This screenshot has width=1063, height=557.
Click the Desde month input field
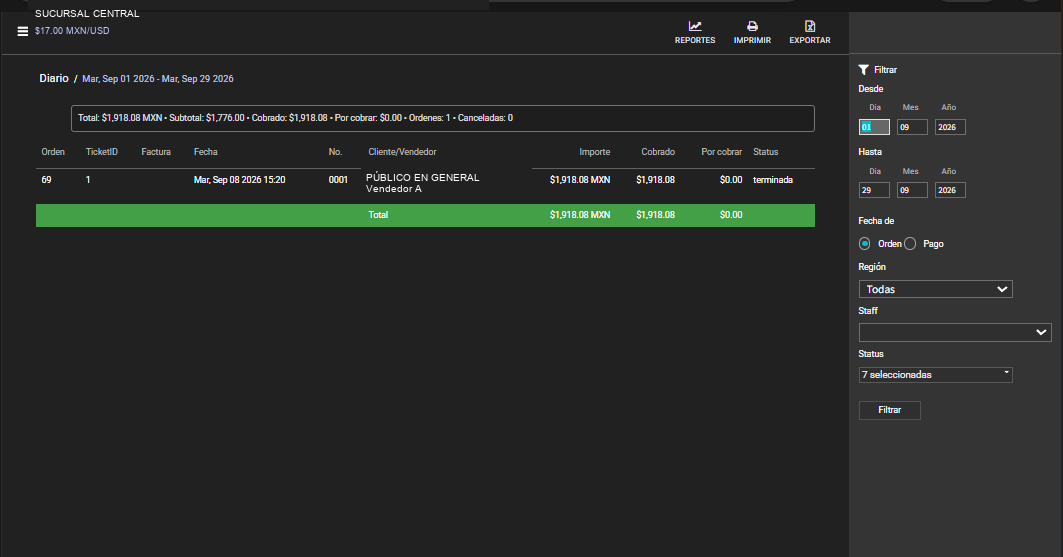tap(912, 127)
